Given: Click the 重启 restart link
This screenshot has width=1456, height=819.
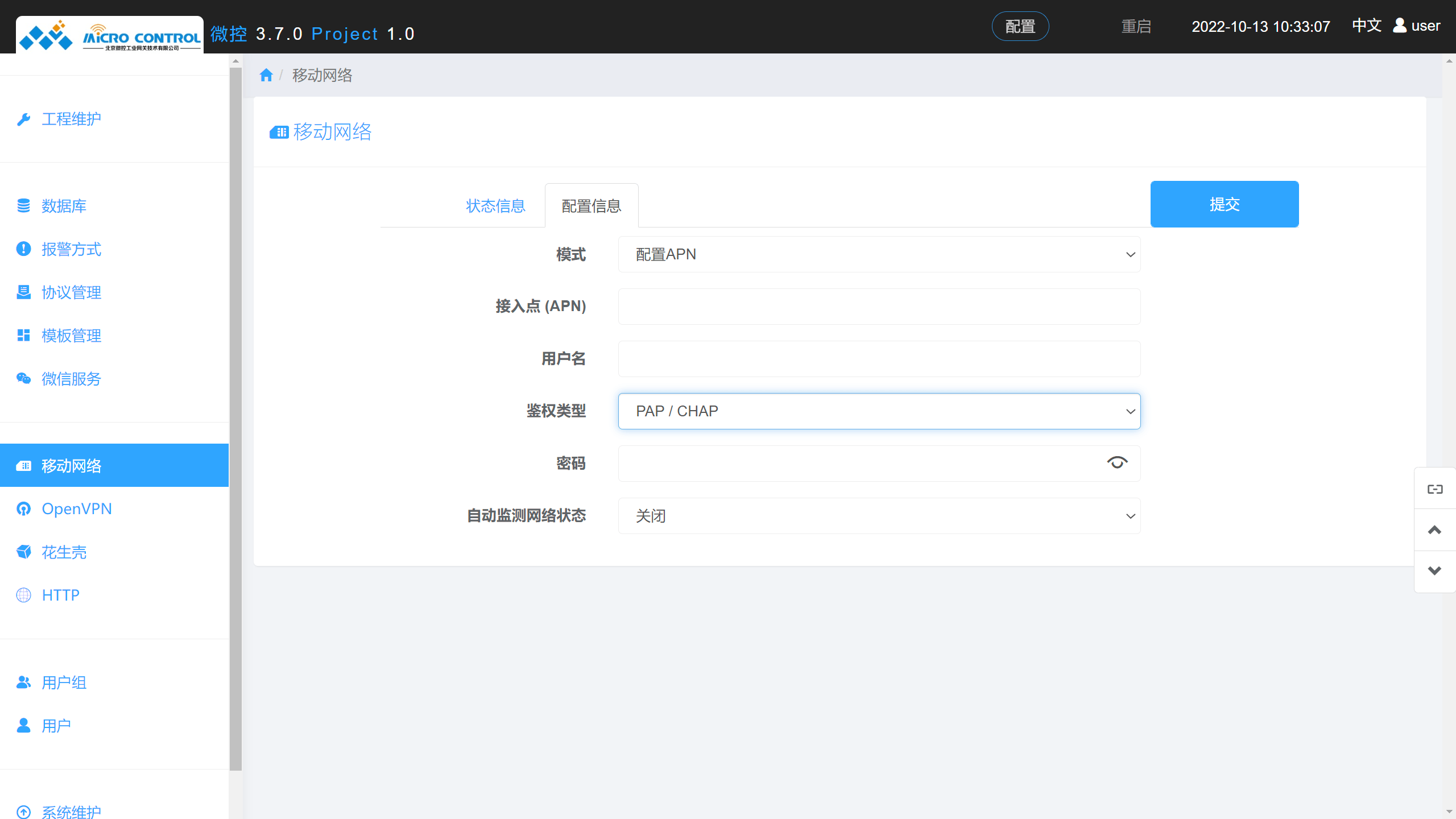Looking at the screenshot, I should pyautogui.click(x=1136, y=26).
